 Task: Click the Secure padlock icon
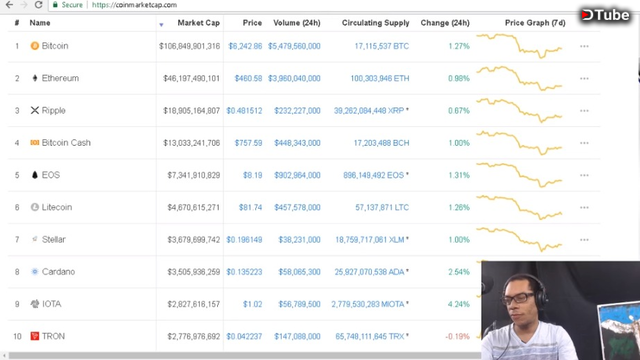coord(56,5)
